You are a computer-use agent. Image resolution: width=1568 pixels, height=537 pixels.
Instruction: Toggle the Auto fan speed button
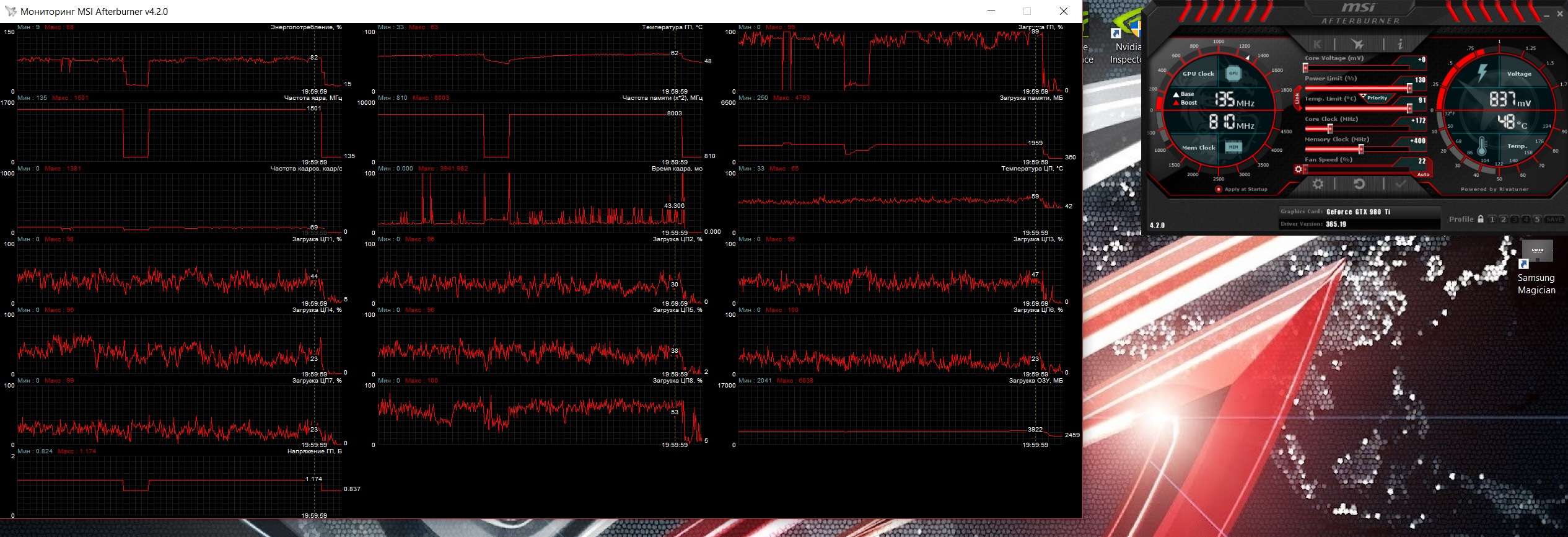[1424, 175]
